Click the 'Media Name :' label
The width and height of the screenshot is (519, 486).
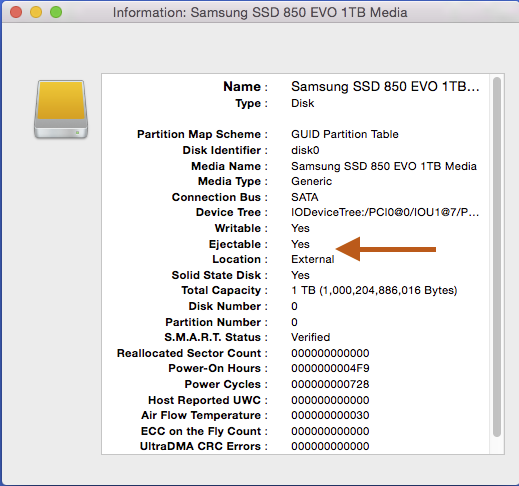coord(229,166)
